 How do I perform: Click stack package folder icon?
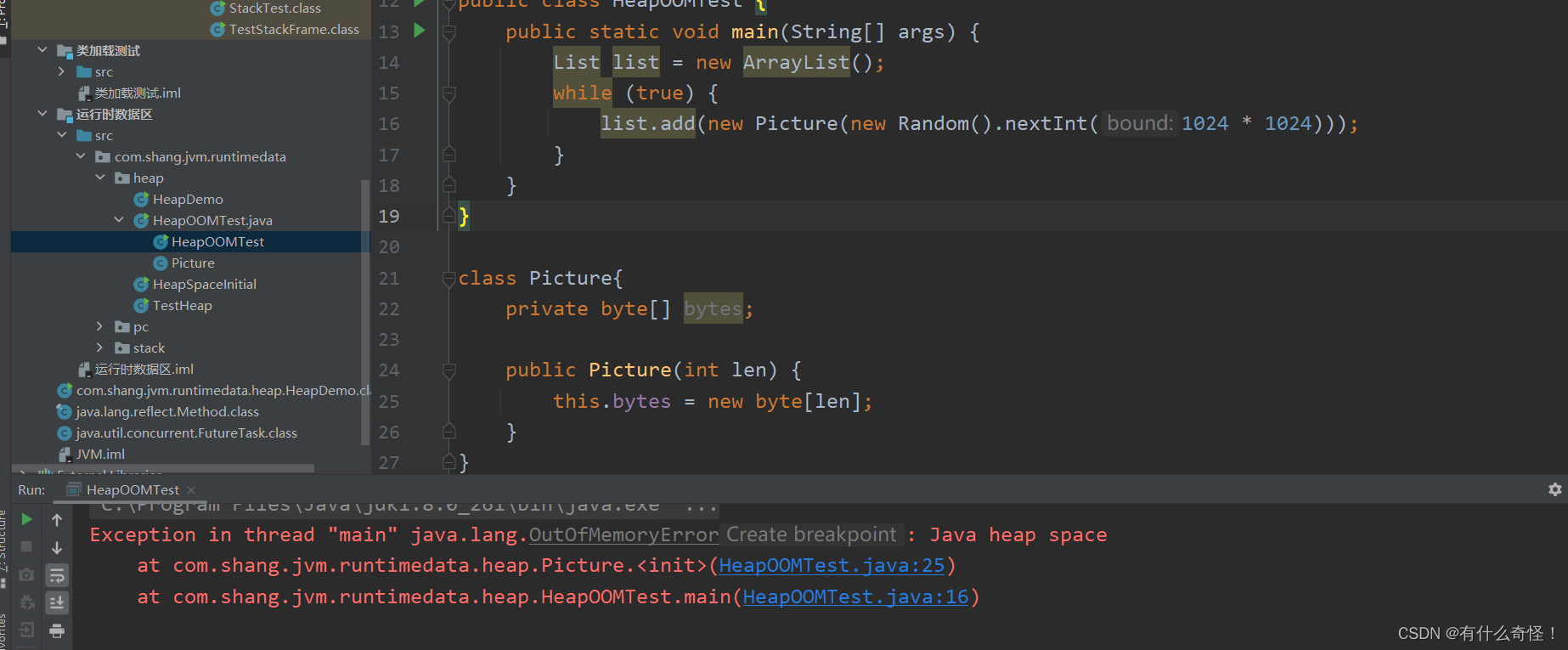click(x=122, y=348)
